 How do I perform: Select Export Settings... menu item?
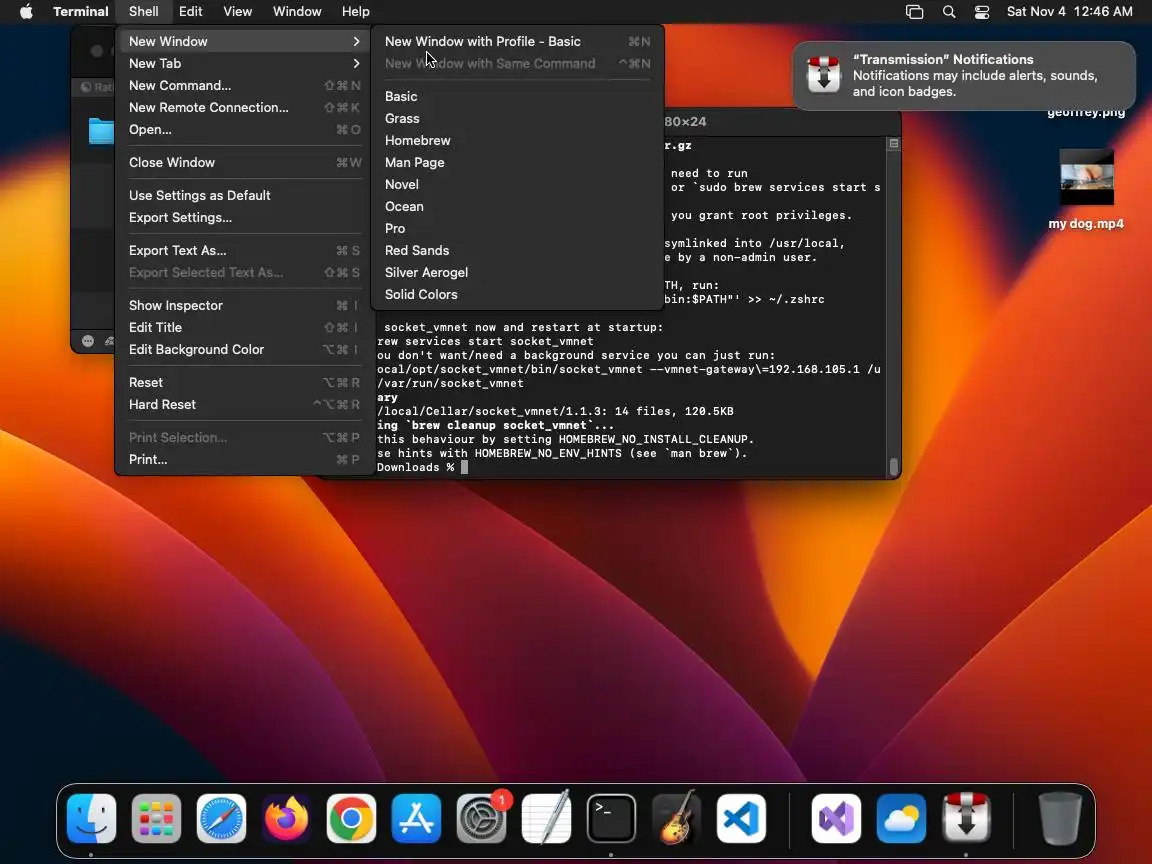pyautogui.click(x=245, y=217)
